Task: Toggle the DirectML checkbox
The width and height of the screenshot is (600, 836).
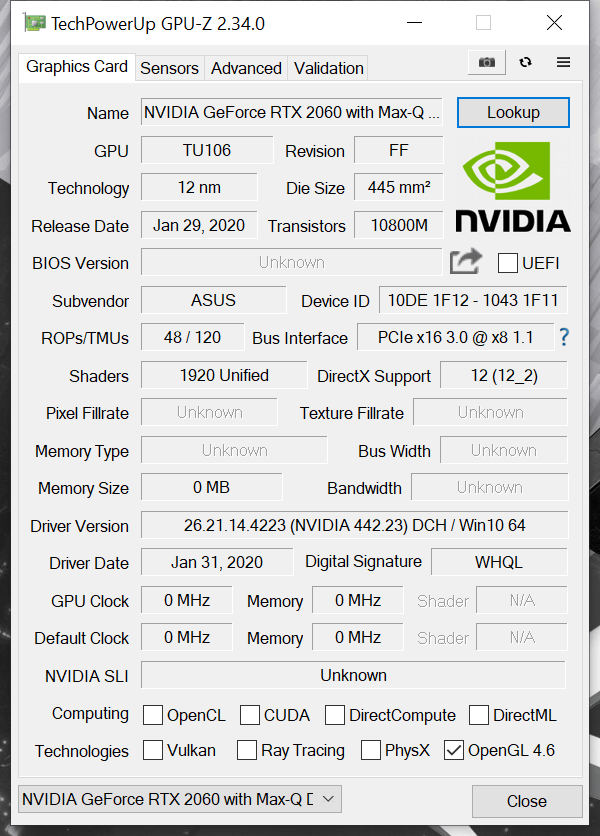Action: point(478,715)
